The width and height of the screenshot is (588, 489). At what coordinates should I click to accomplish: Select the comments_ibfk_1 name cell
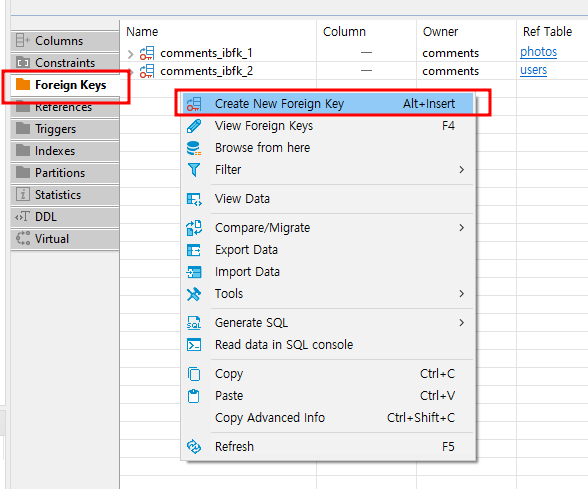(206, 53)
